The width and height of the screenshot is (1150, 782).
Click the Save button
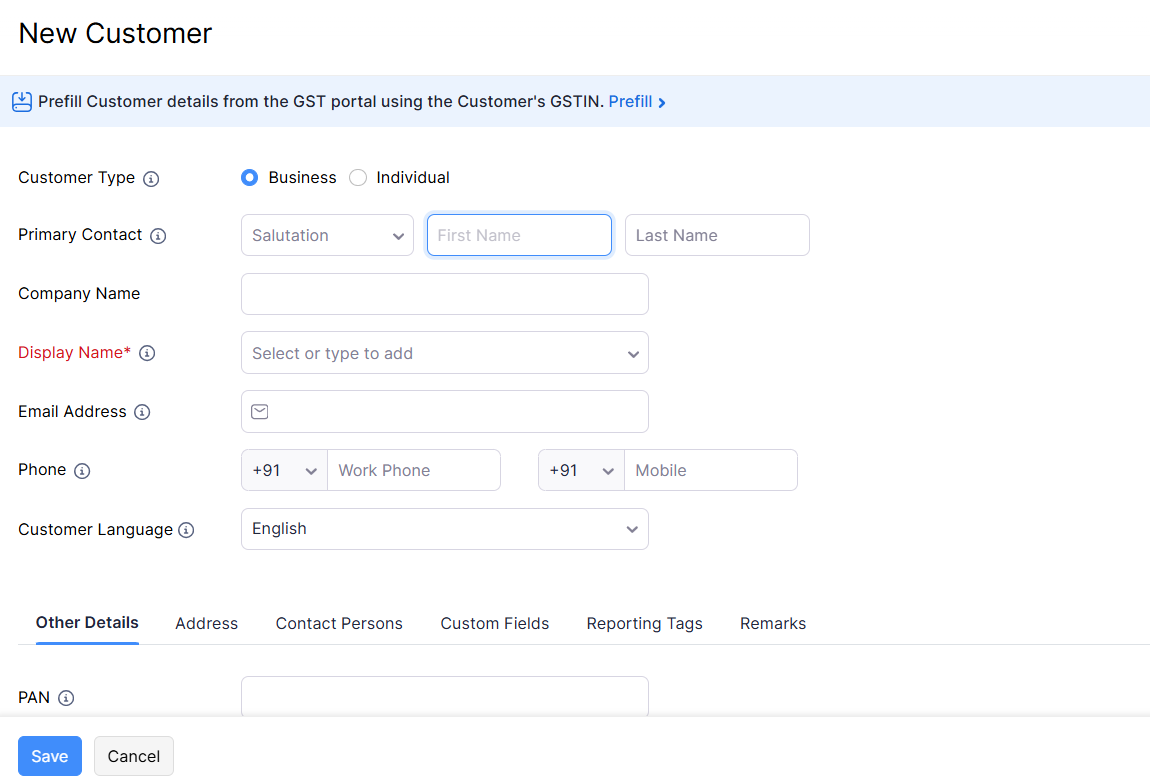(50, 756)
